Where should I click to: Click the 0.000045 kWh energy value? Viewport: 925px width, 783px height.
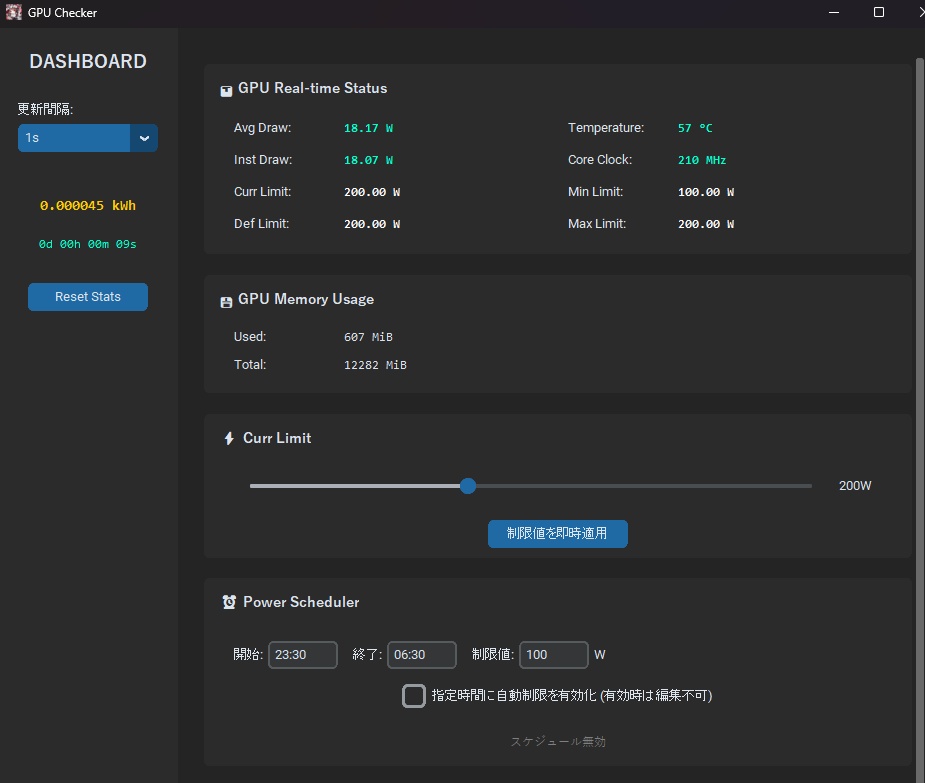(x=88, y=205)
